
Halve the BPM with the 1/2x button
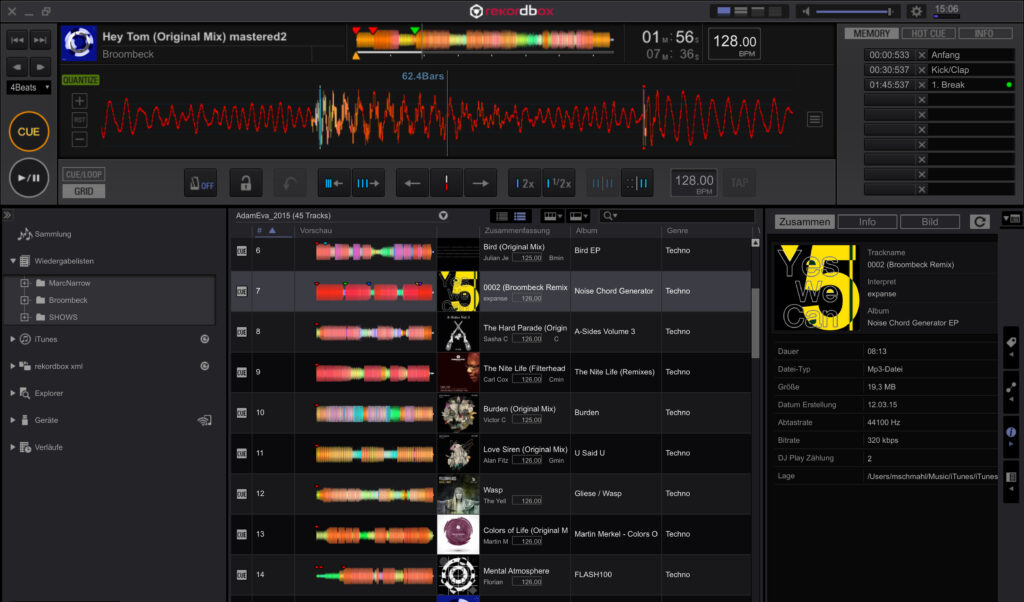point(559,184)
